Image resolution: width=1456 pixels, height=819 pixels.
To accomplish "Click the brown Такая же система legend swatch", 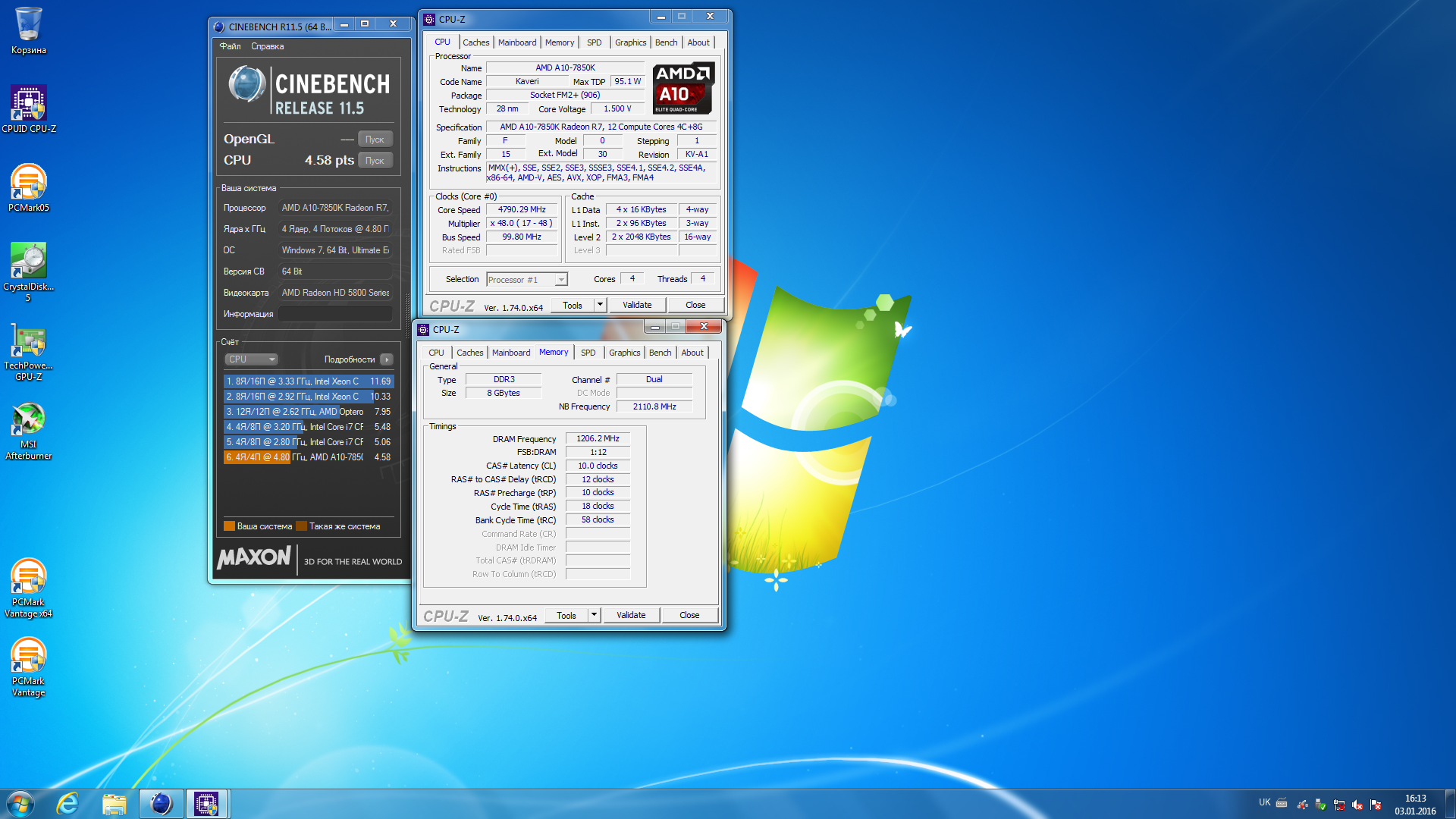I will point(301,526).
